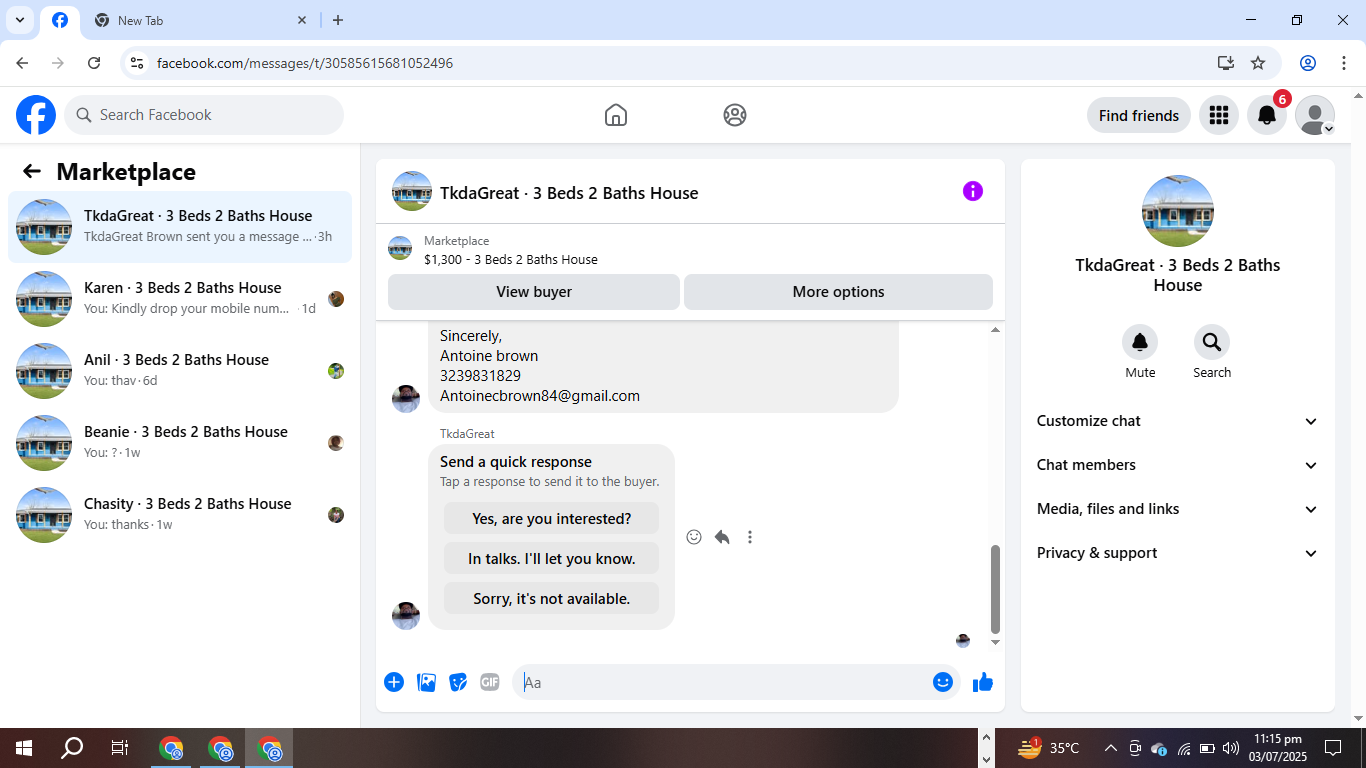This screenshot has height=768, width=1366.
Task: Click the Find friends button
Action: point(1139,115)
